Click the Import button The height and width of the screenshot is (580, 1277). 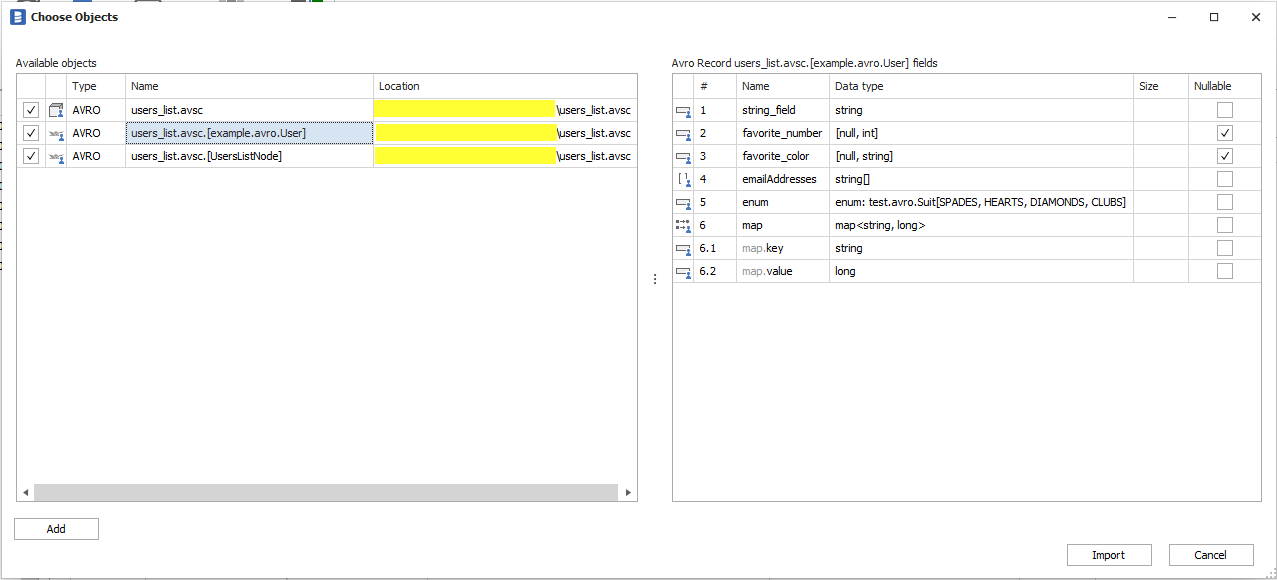click(x=1108, y=555)
